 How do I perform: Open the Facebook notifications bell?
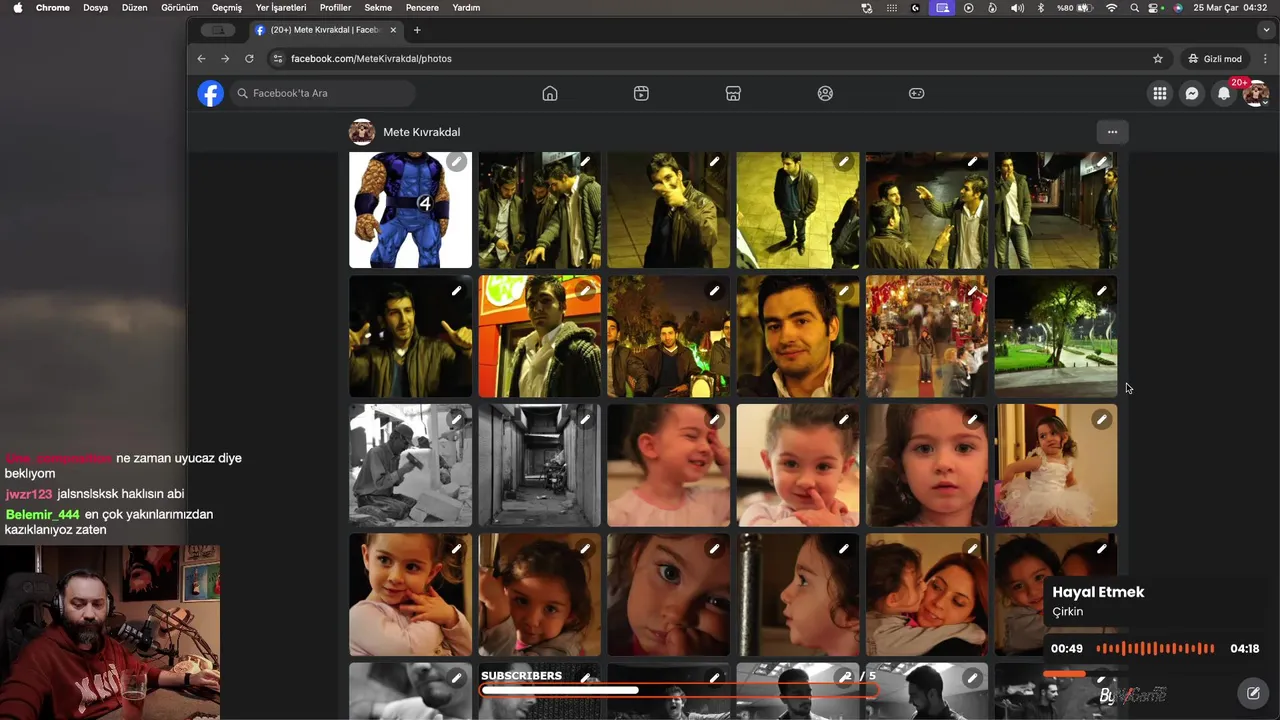pos(1223,93)
